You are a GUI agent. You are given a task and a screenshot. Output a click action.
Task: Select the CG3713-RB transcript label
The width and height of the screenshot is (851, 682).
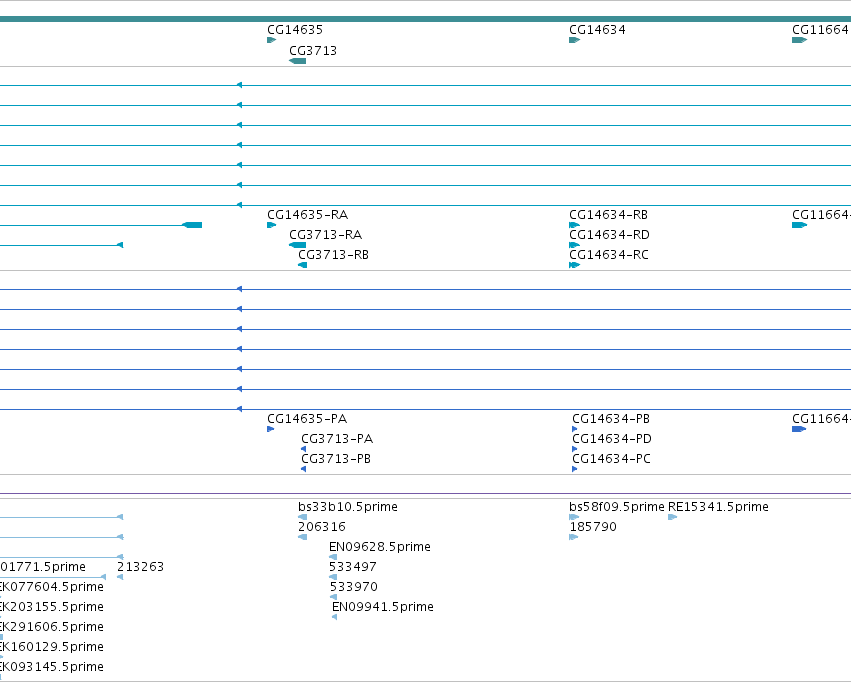(x=333, y=255)
